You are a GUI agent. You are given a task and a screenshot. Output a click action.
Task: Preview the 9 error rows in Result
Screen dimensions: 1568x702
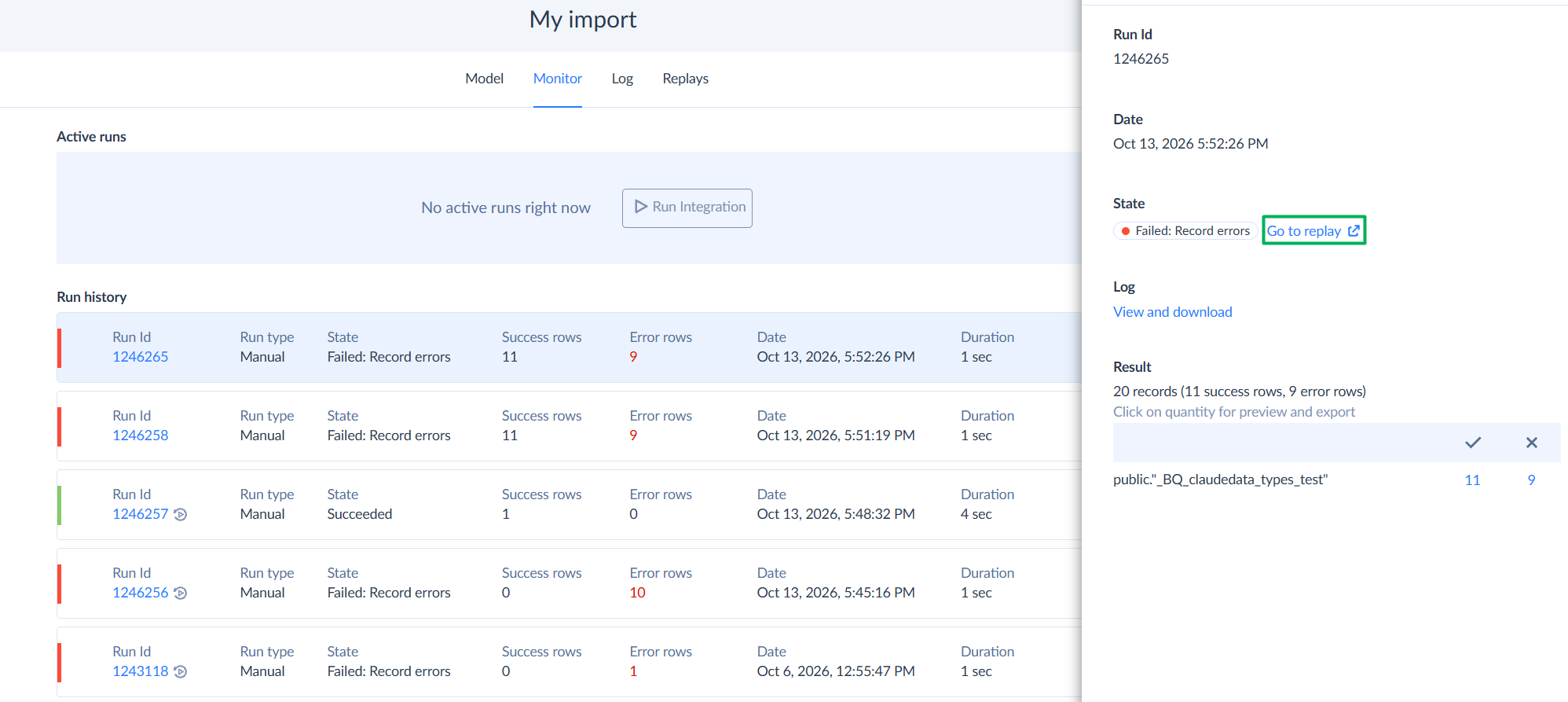click(1532, 480)
